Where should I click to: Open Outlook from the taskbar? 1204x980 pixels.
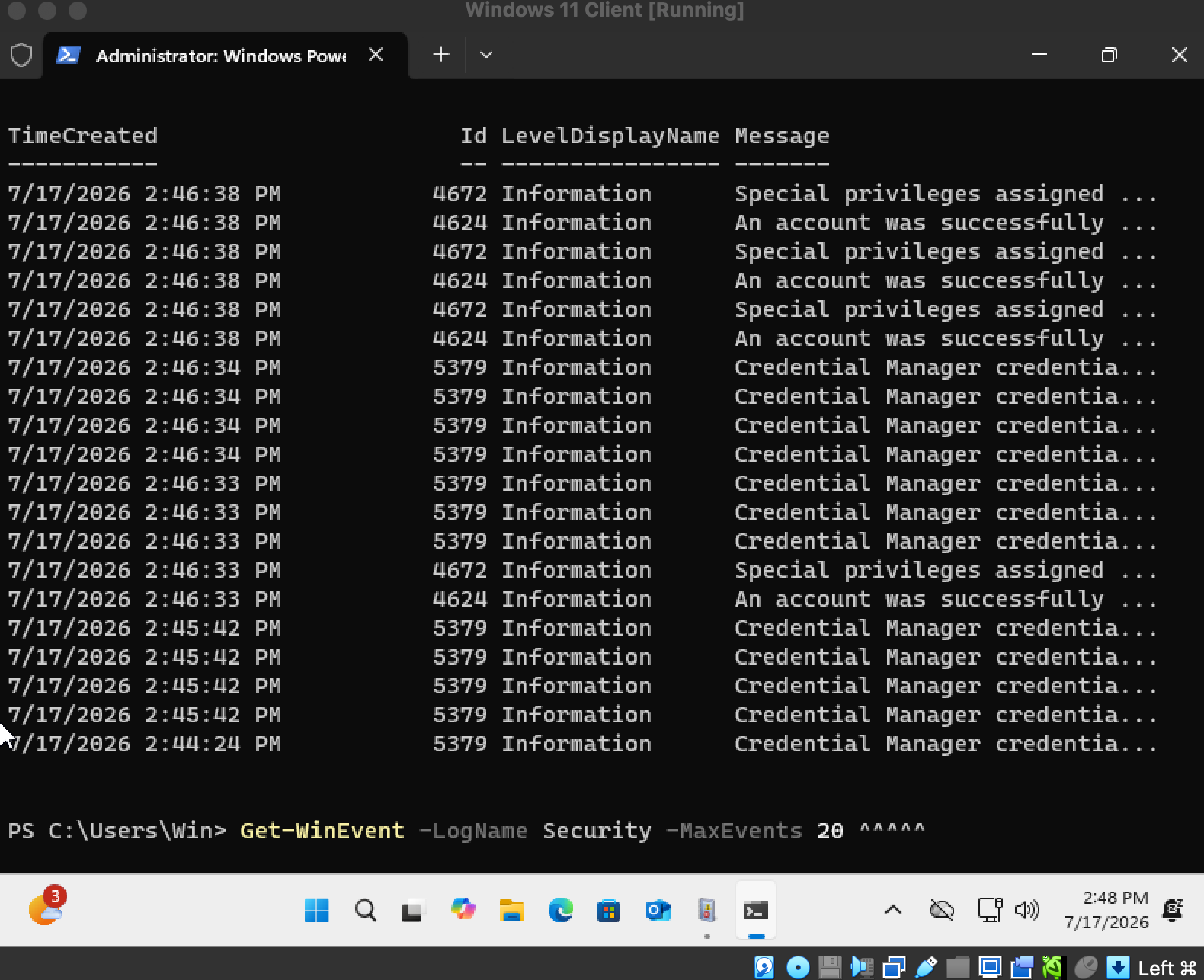coord(658,910)
